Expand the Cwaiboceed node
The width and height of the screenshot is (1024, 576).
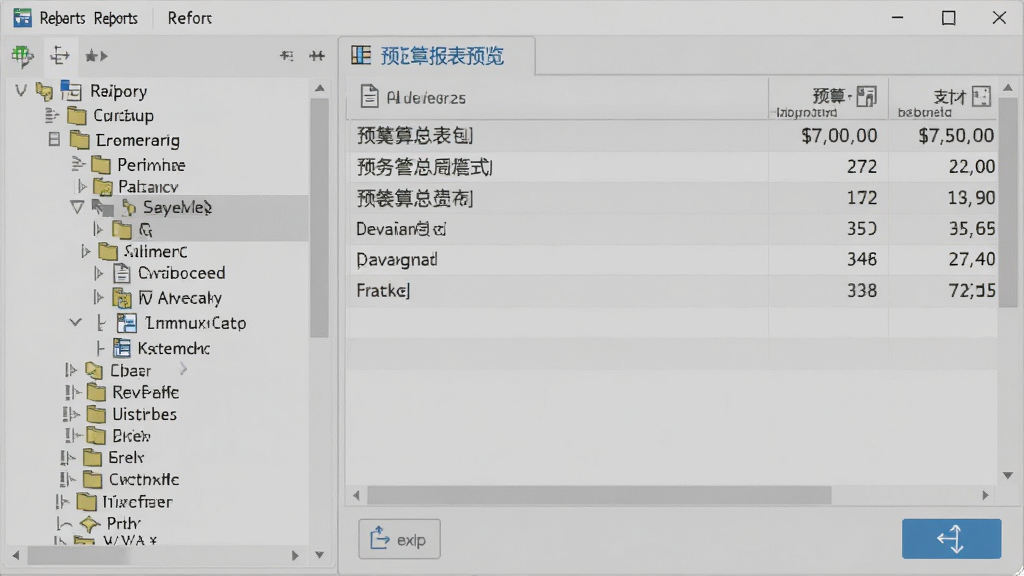click(98, 273)
